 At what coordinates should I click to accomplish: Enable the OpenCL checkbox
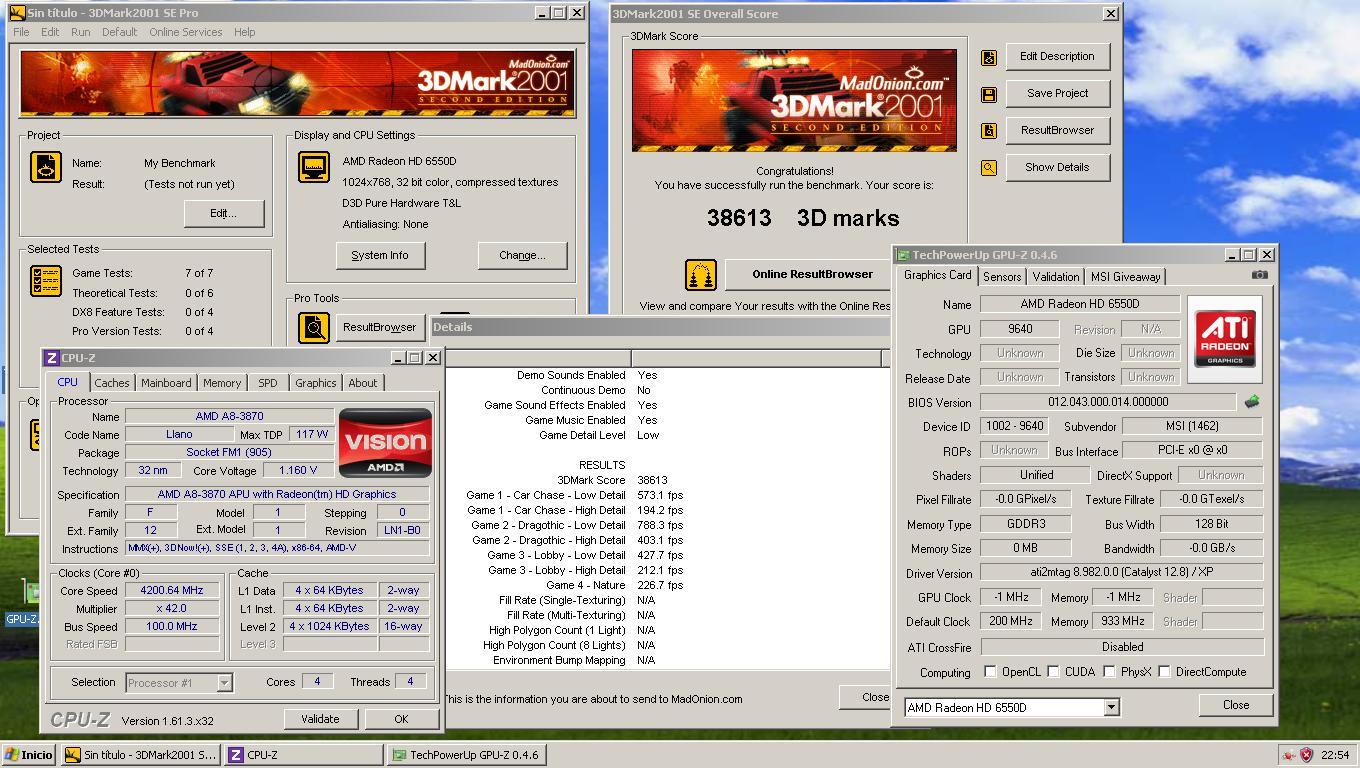990,672
